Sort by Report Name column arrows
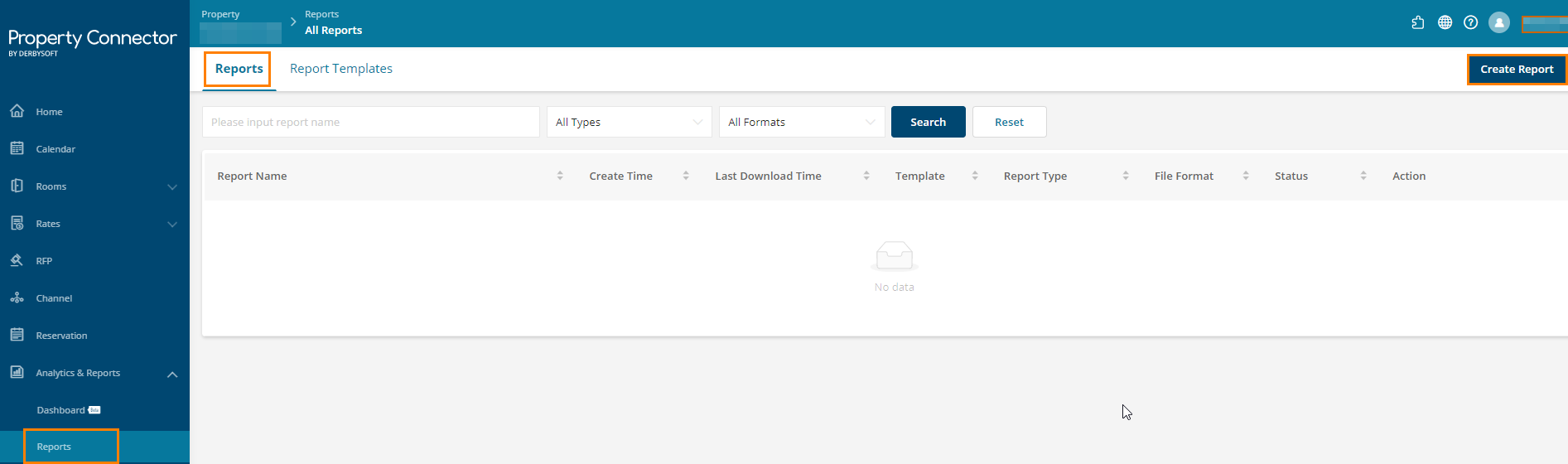1568x464 pixels. coord(560,176)
